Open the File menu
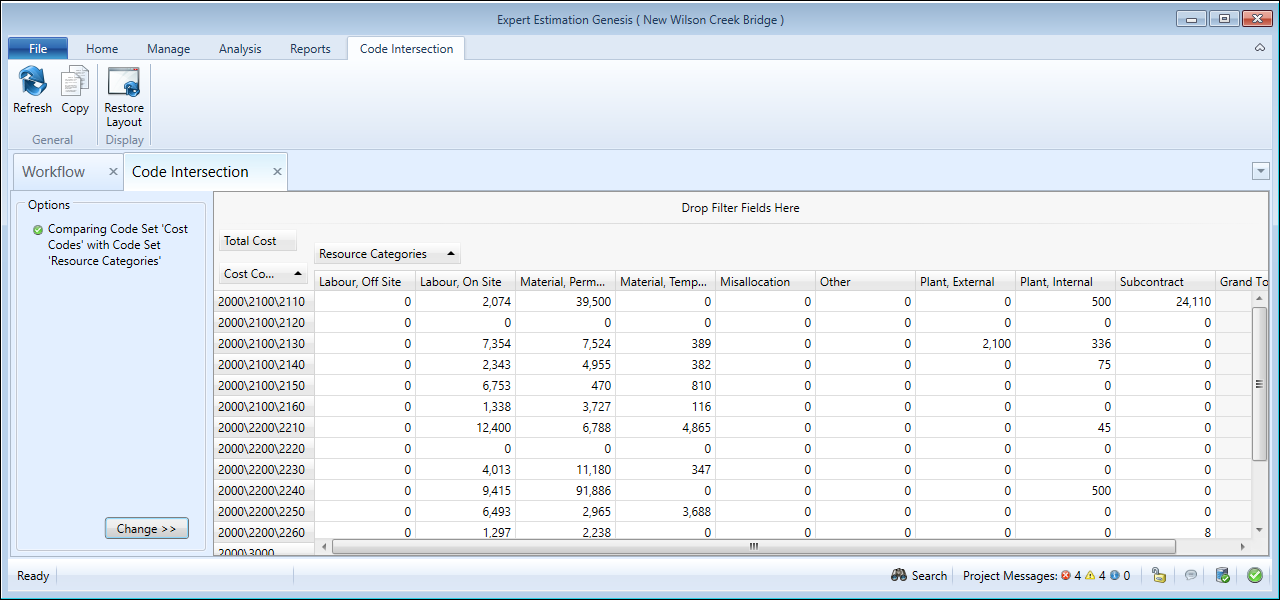Viewport: 1280px width, 600px height. point(38,49)
